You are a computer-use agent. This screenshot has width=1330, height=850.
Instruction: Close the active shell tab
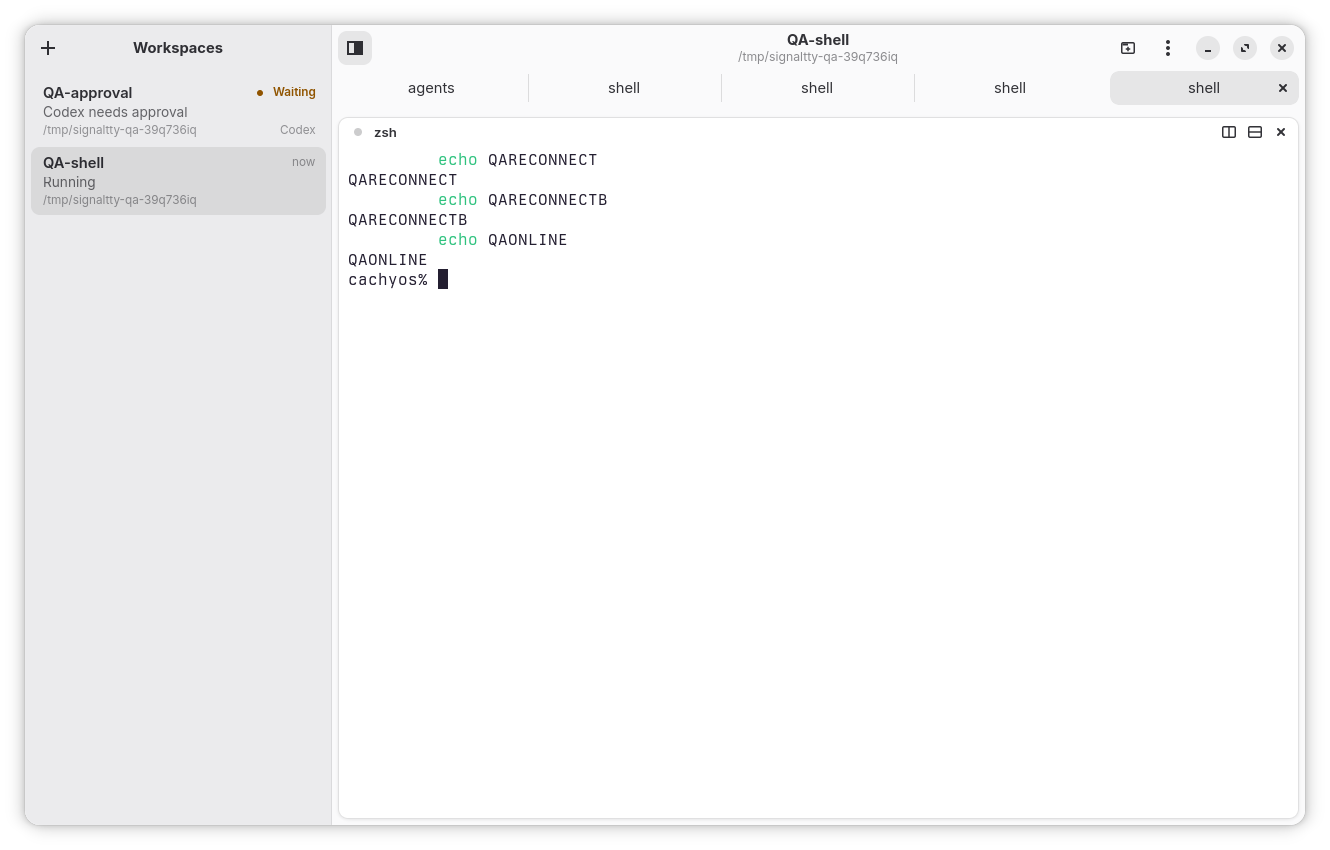pos(1283,88)
